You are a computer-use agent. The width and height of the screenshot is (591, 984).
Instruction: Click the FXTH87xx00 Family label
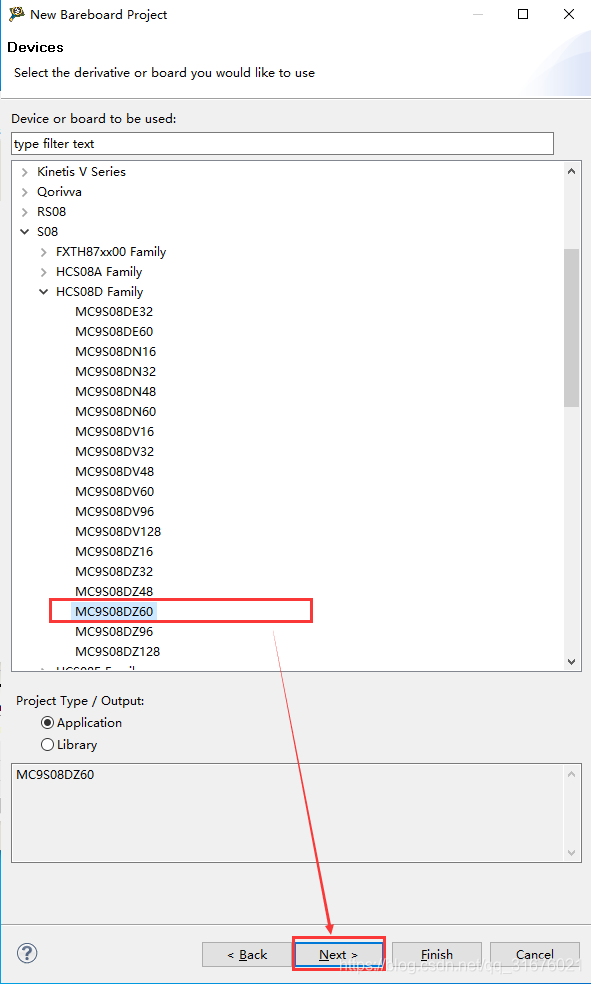pos(111,252)
